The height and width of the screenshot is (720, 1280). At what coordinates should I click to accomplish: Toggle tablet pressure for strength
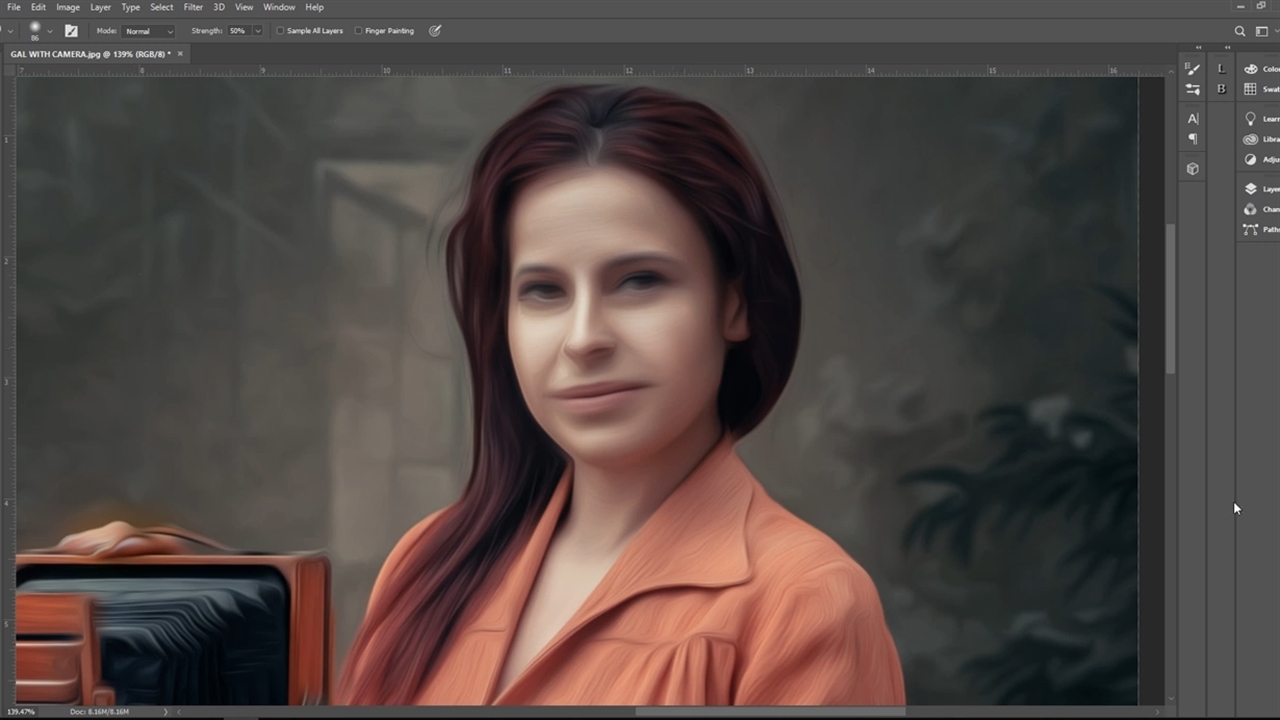coord(434,31)
